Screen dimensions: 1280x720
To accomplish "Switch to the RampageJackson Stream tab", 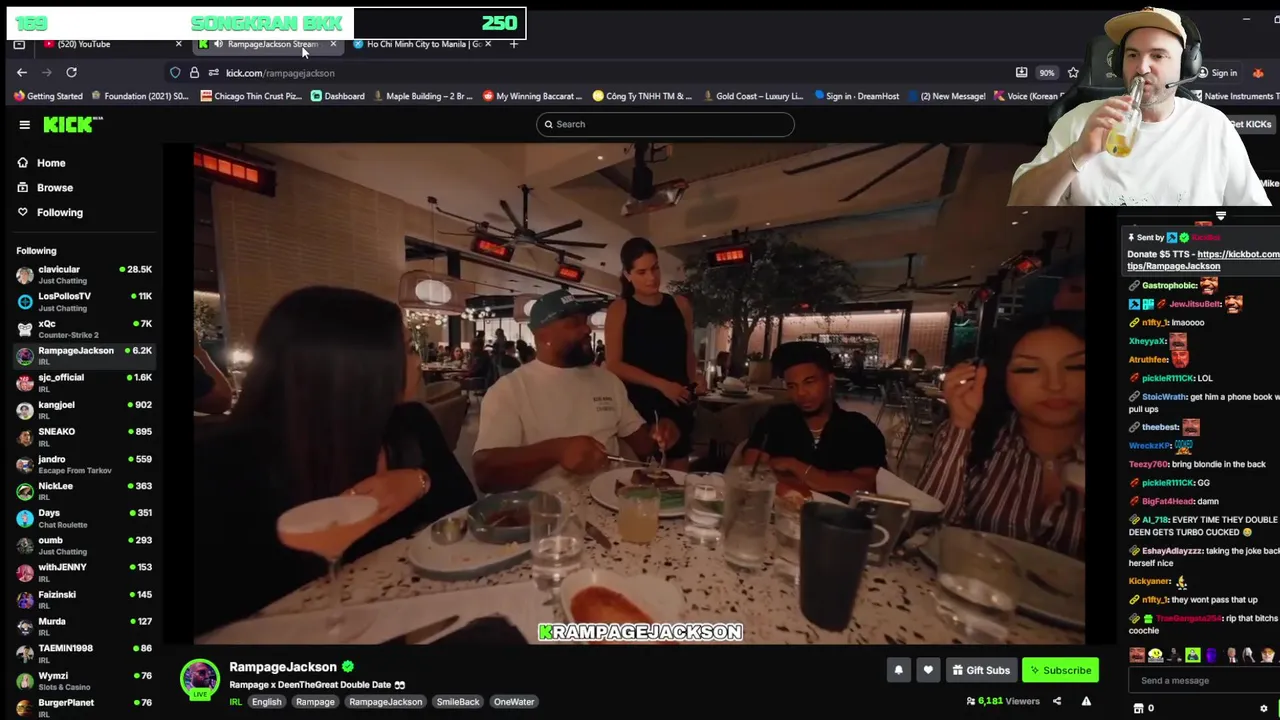I will click(268, 44).
